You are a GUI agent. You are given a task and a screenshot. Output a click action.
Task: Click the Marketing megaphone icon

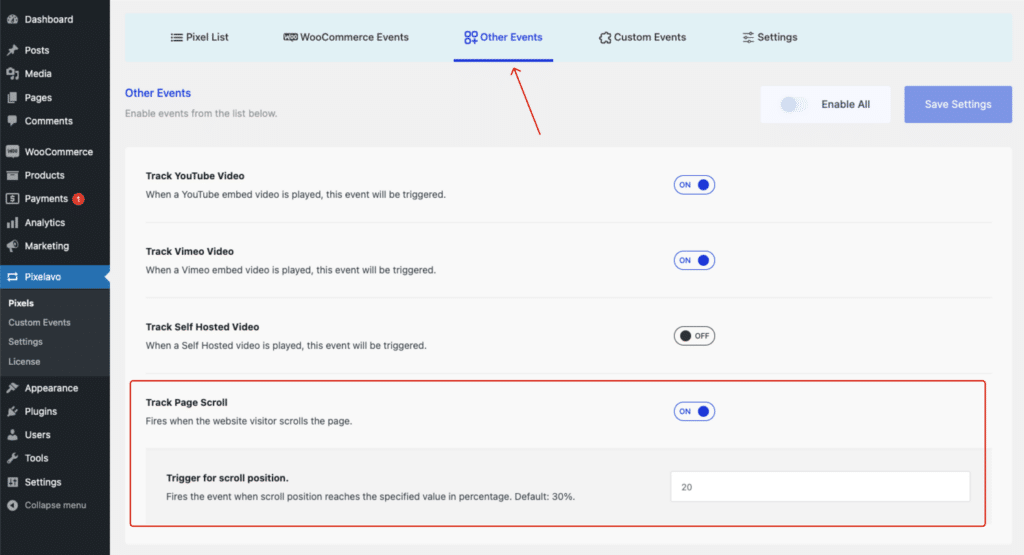[x=12, y=246]
